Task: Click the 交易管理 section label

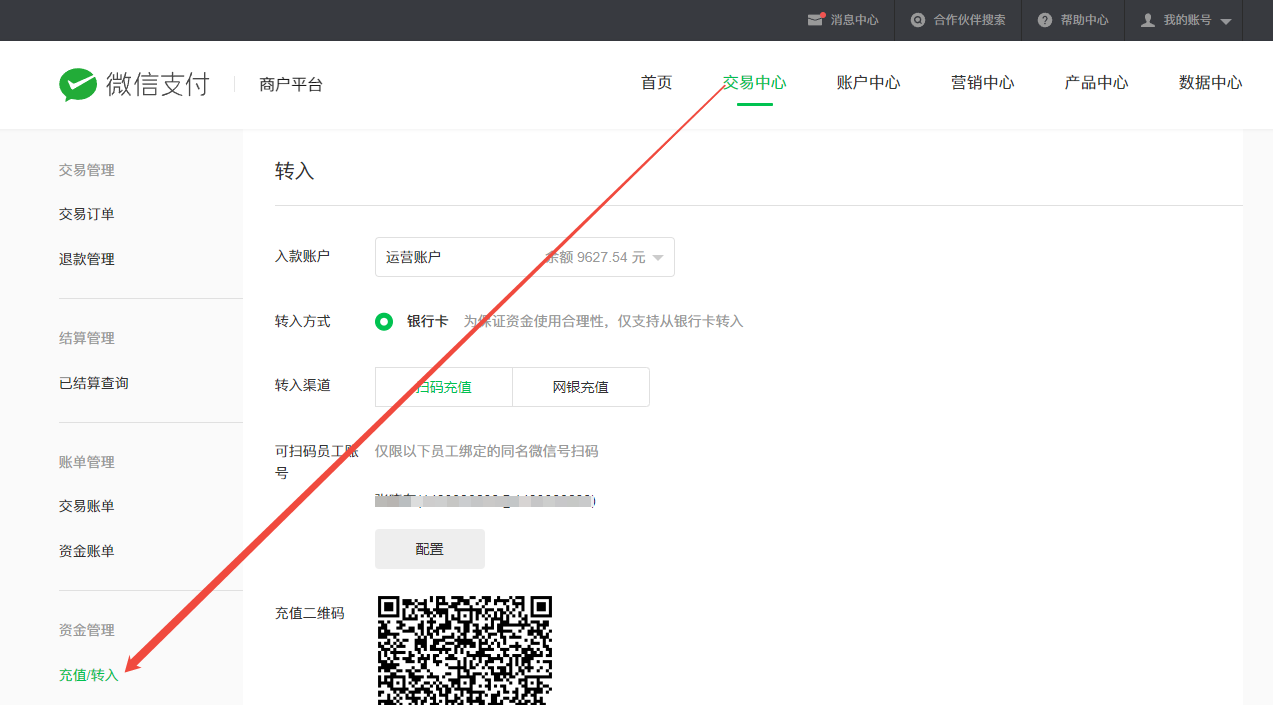Action: coord(87,170)
